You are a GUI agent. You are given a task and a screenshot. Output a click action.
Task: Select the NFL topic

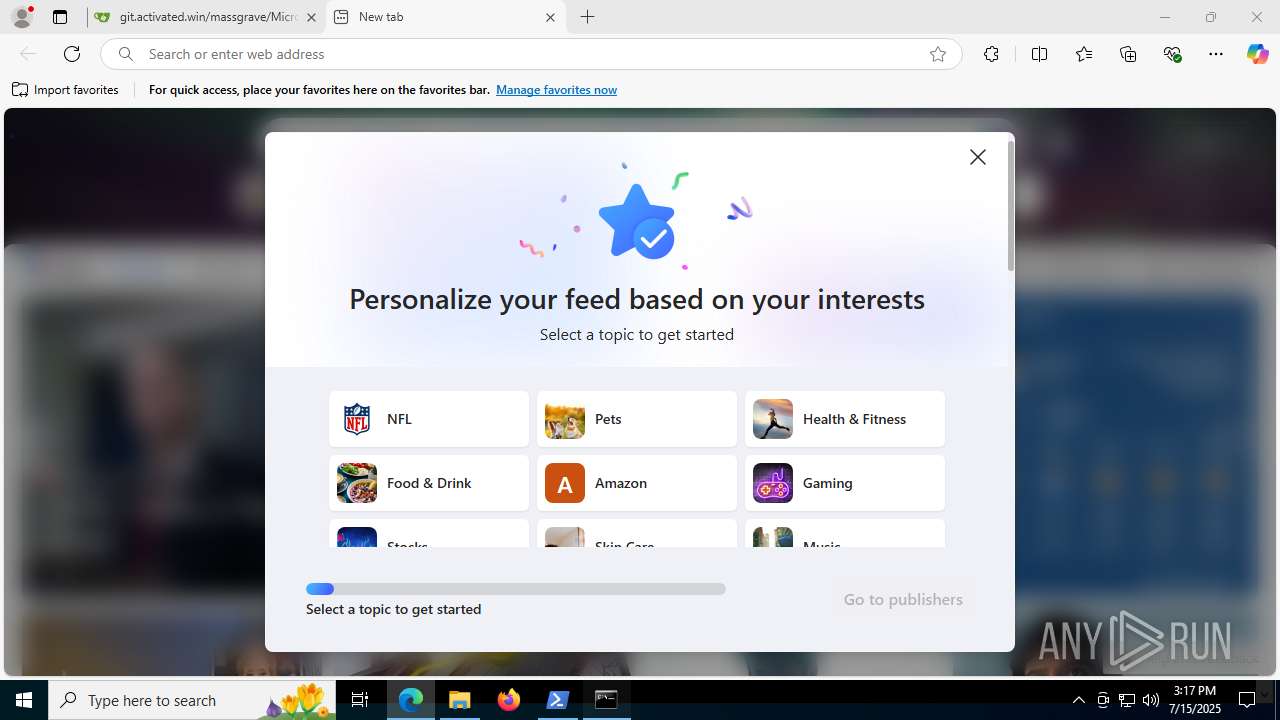[429, 419]
